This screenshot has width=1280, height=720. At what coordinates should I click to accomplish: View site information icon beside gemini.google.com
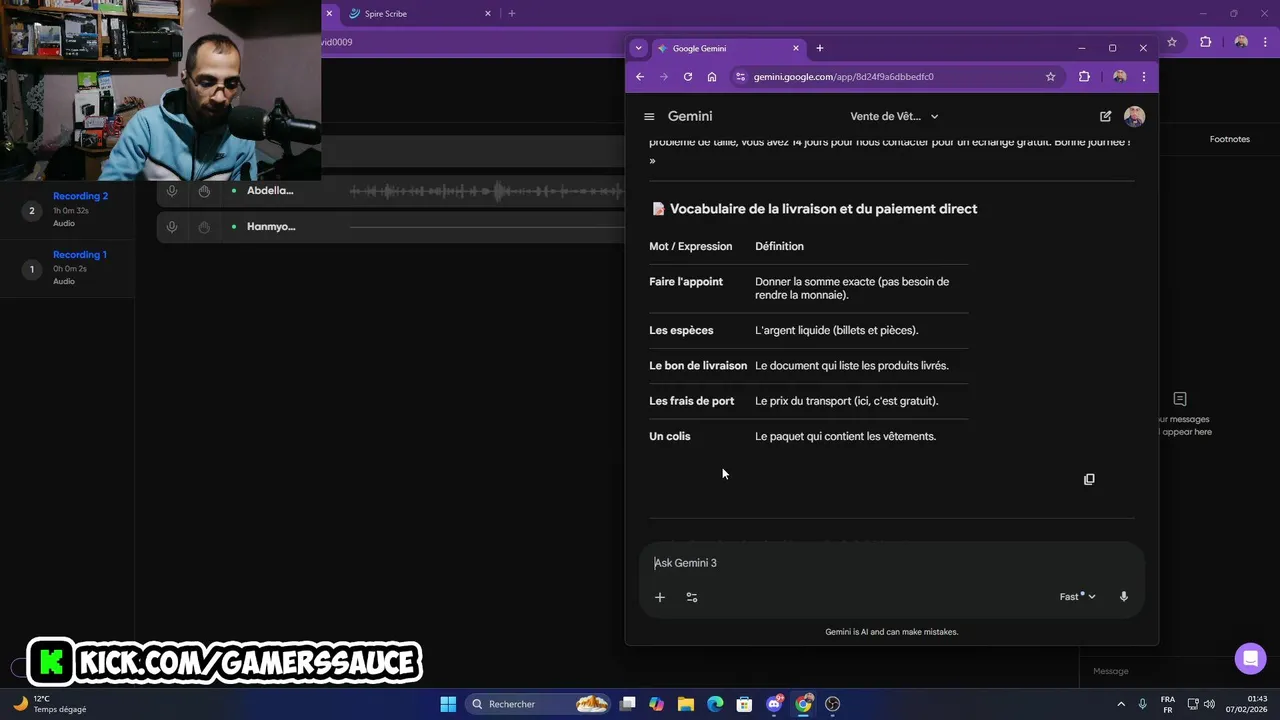pyautogui.click(x=740, y=77)
